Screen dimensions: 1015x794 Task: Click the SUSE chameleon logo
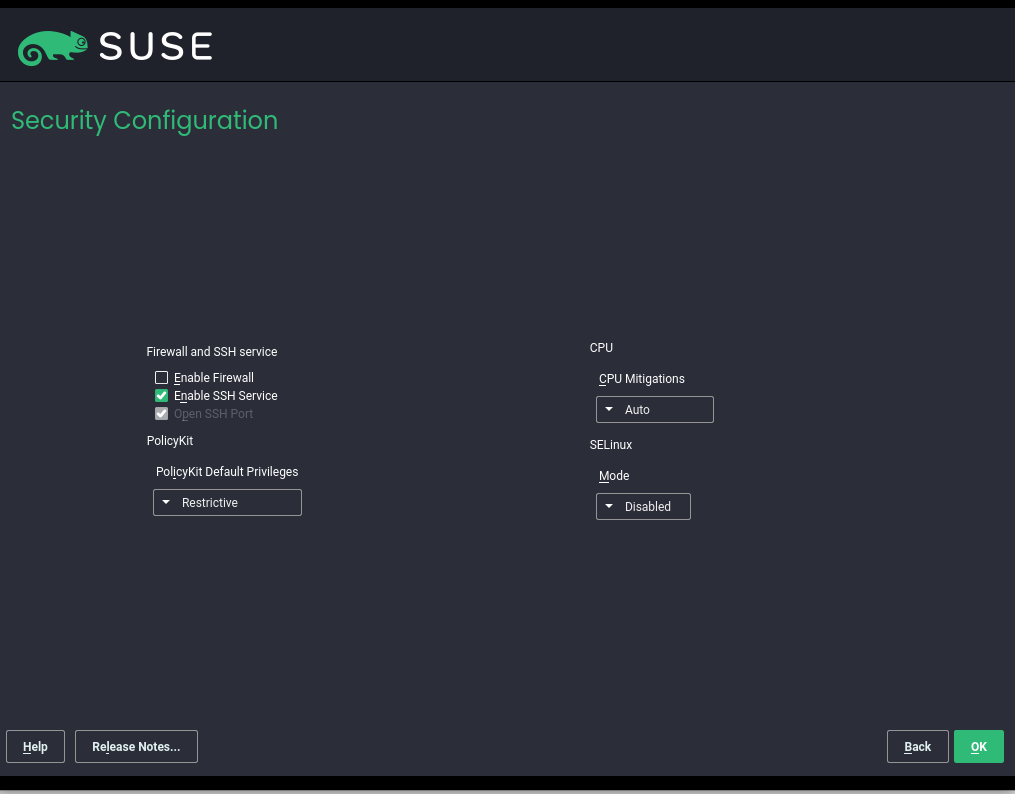coord(52,45)
